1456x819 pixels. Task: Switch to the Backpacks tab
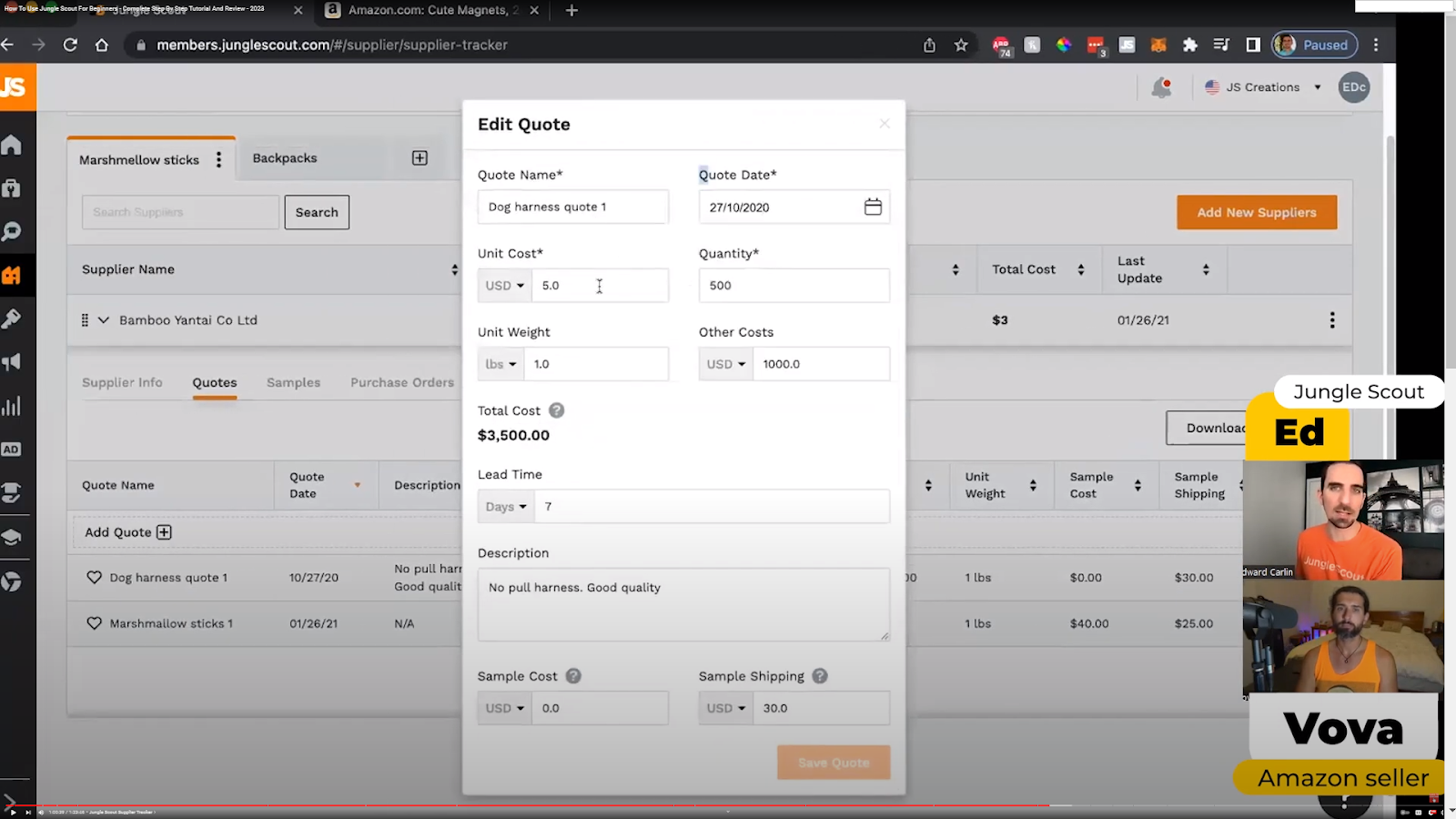coord(285,158)
